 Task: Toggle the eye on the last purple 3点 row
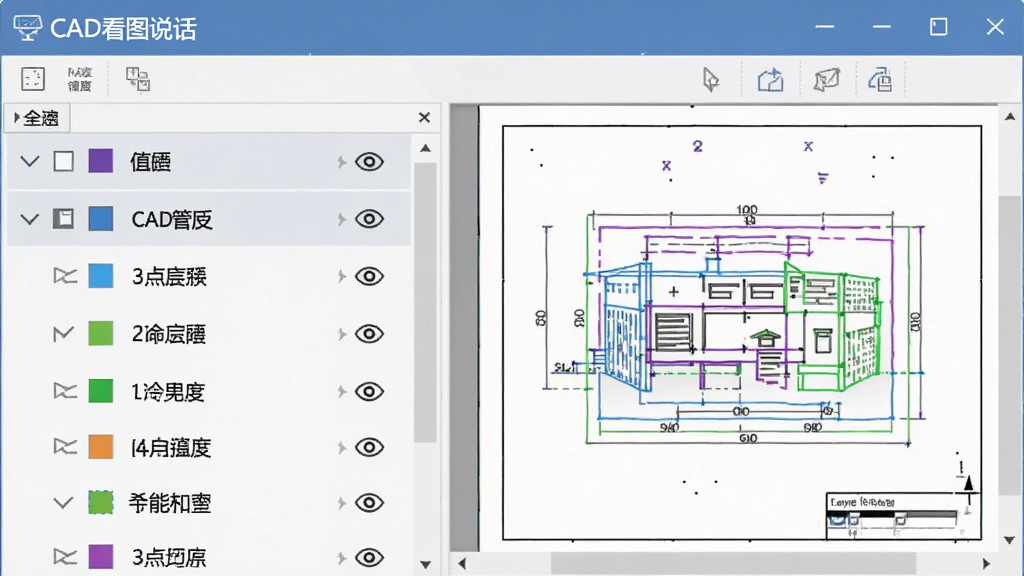tap(369, 558)
